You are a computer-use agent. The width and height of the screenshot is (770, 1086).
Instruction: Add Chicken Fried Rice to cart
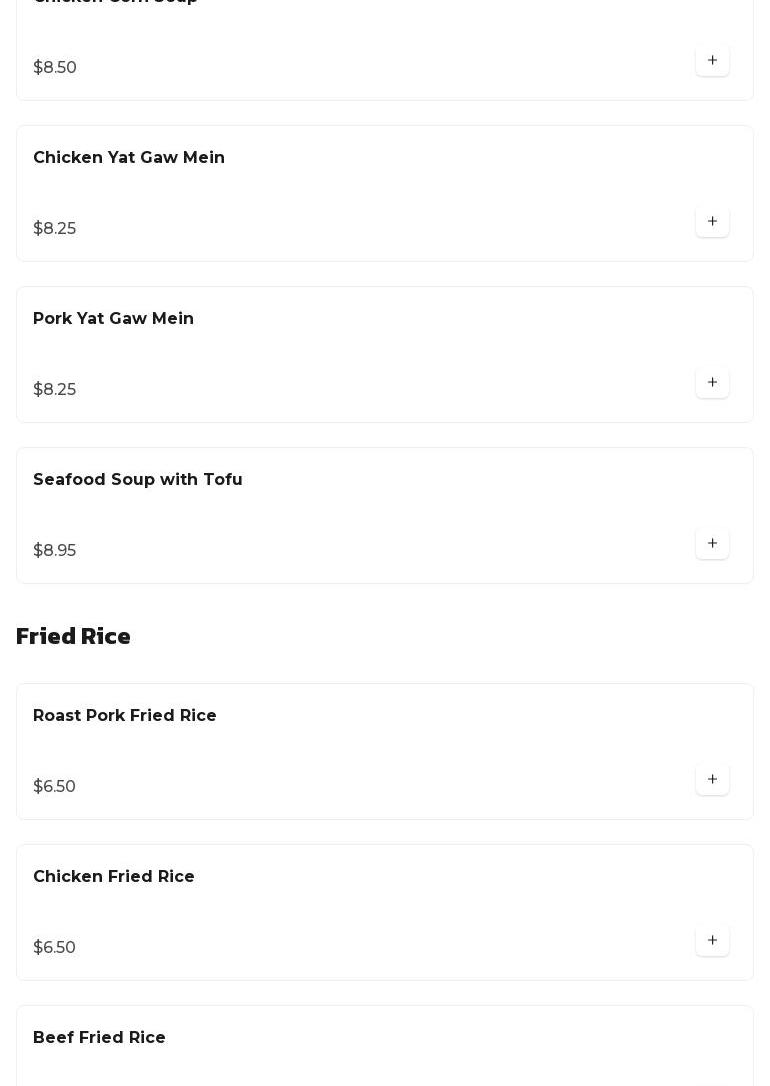pyautogui.click(x=712, y=941)
